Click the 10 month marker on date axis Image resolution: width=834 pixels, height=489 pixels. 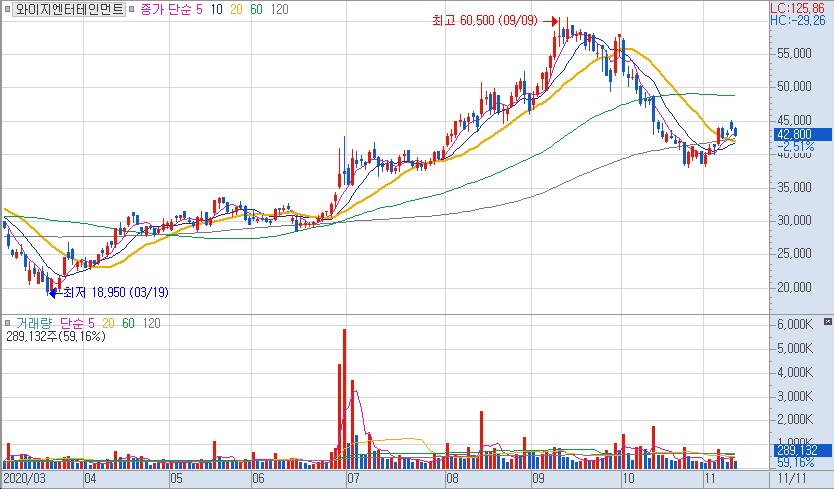pyautogui.click(x=628, y=478)
